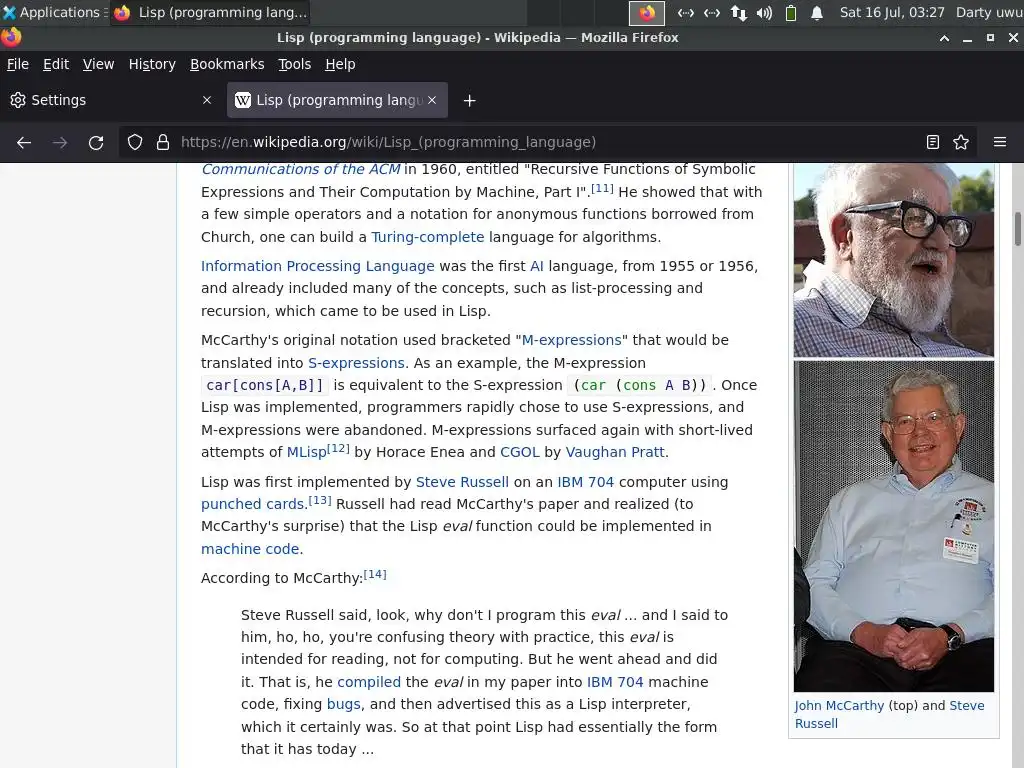Follow the Turing-complete link
Image resolution: width=1024 pixels, height=768 pixels.
click(x=428, y=237)
